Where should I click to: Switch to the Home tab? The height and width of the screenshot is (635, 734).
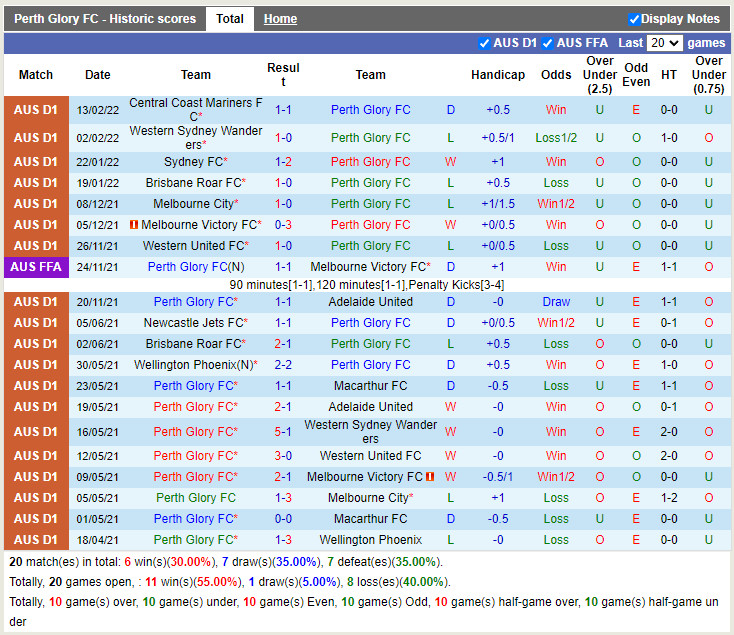pos(280,19)
